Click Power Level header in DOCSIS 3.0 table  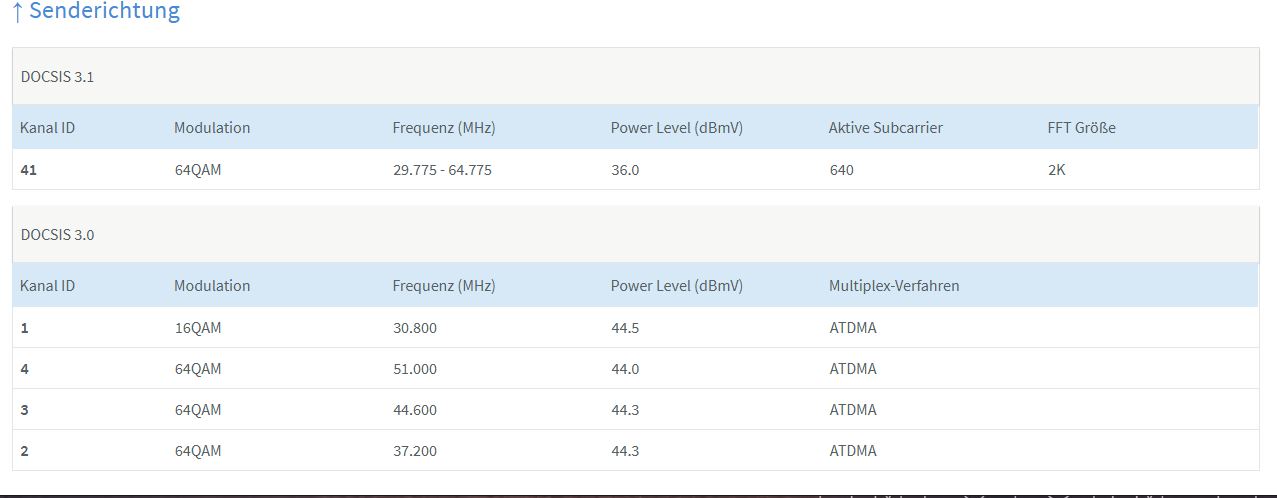click(x=676, y=286)
